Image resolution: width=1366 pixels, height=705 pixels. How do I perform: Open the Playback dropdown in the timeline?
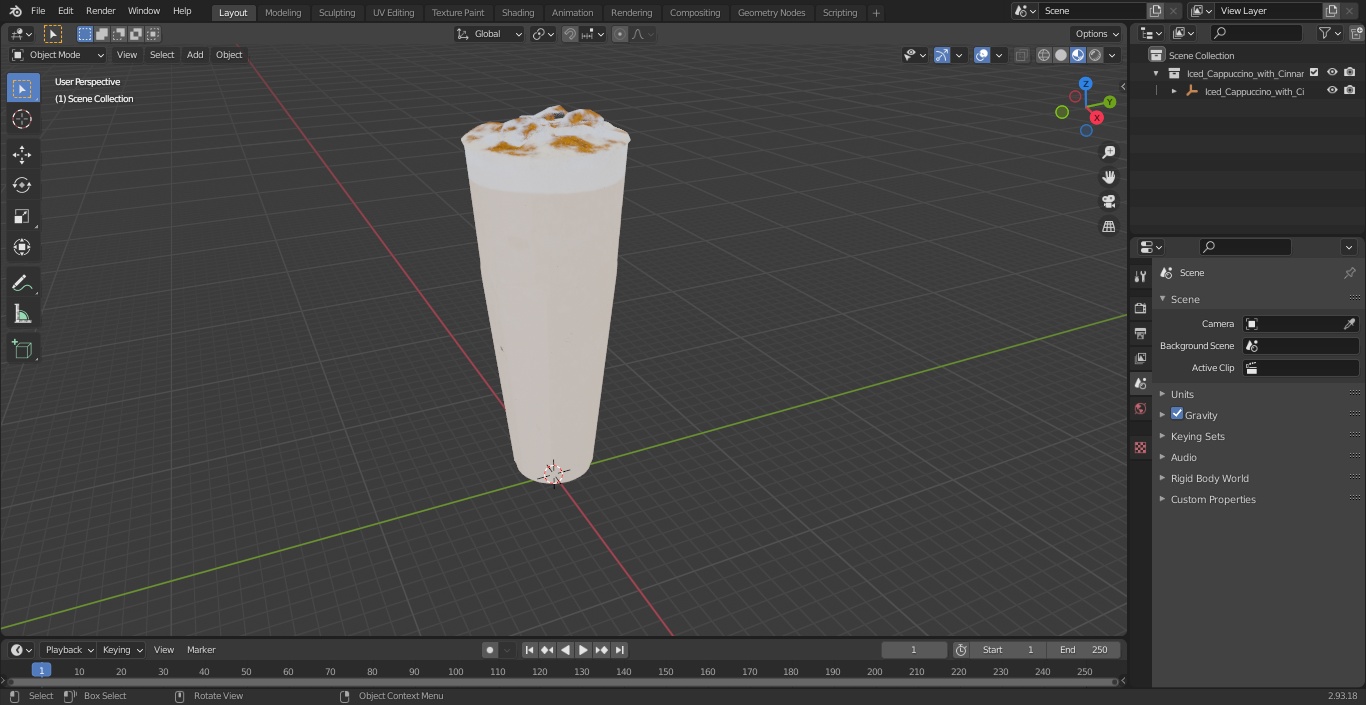tap(68, 650)
